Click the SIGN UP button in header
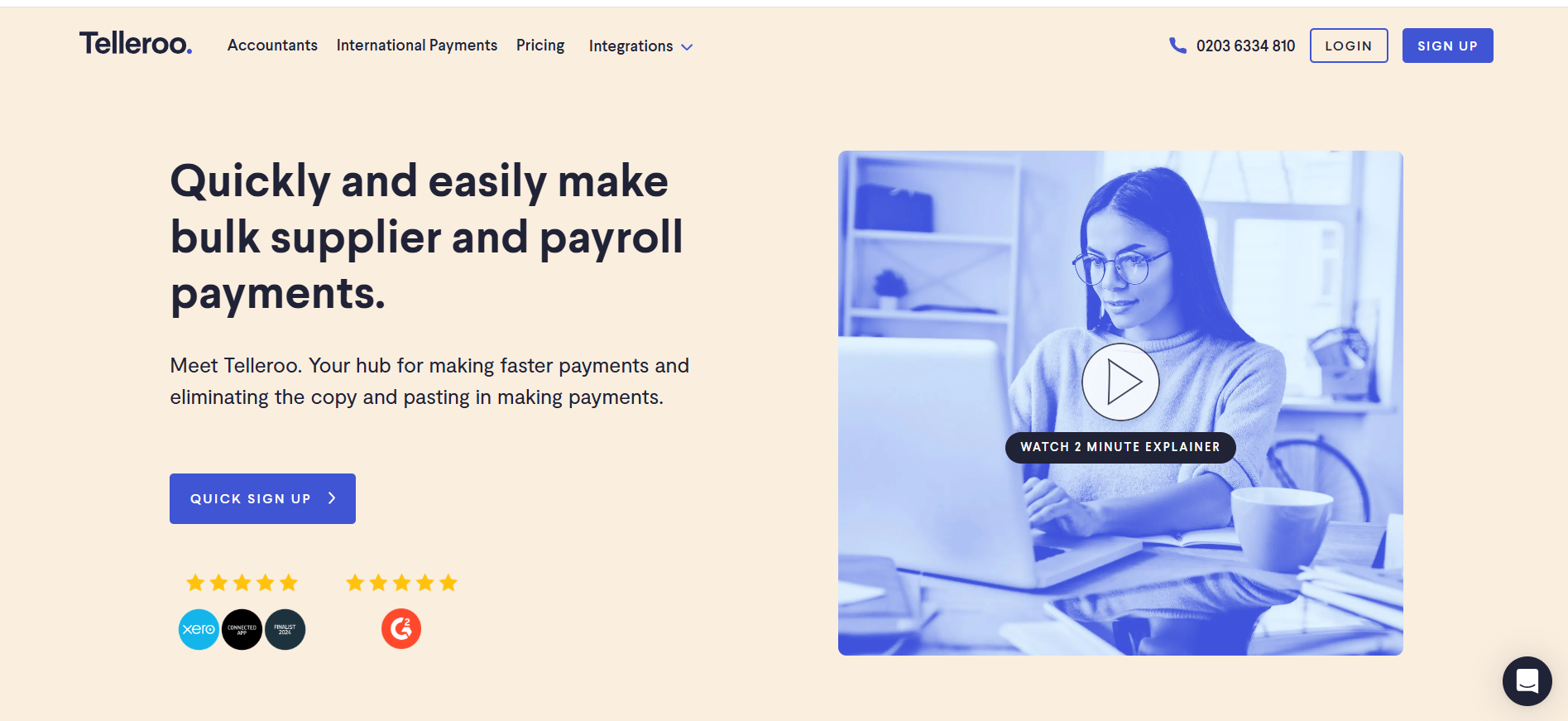The width and height of the screenshot is (1568, 721). pyautogui.click(x=1448, y=46)
